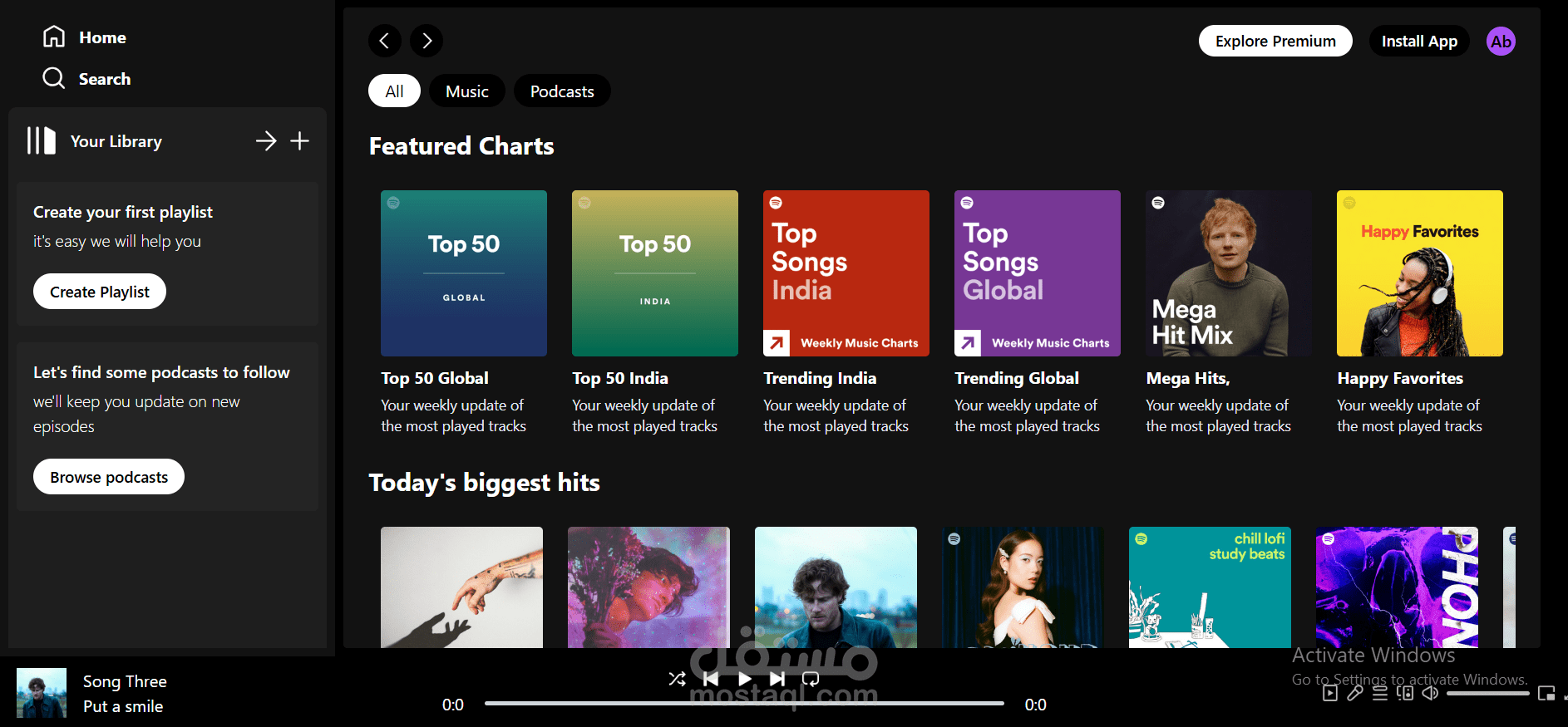Skip to the next track
Viewport: 1568px width, 727px height.
pyautogui.click(x=777, y=679)
